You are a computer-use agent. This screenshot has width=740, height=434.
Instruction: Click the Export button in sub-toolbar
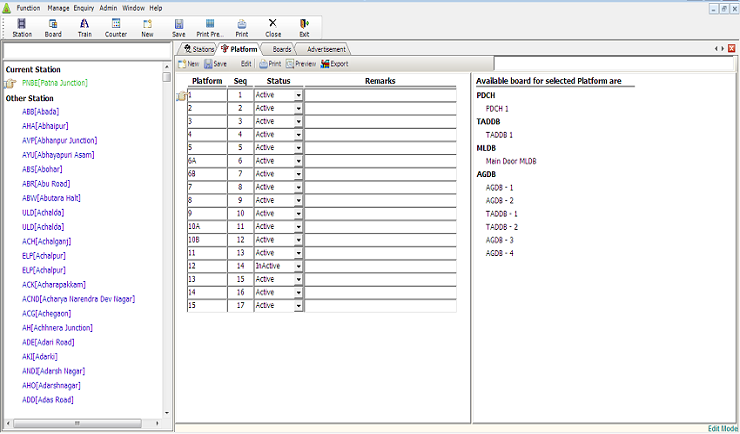tap(335, 64)
